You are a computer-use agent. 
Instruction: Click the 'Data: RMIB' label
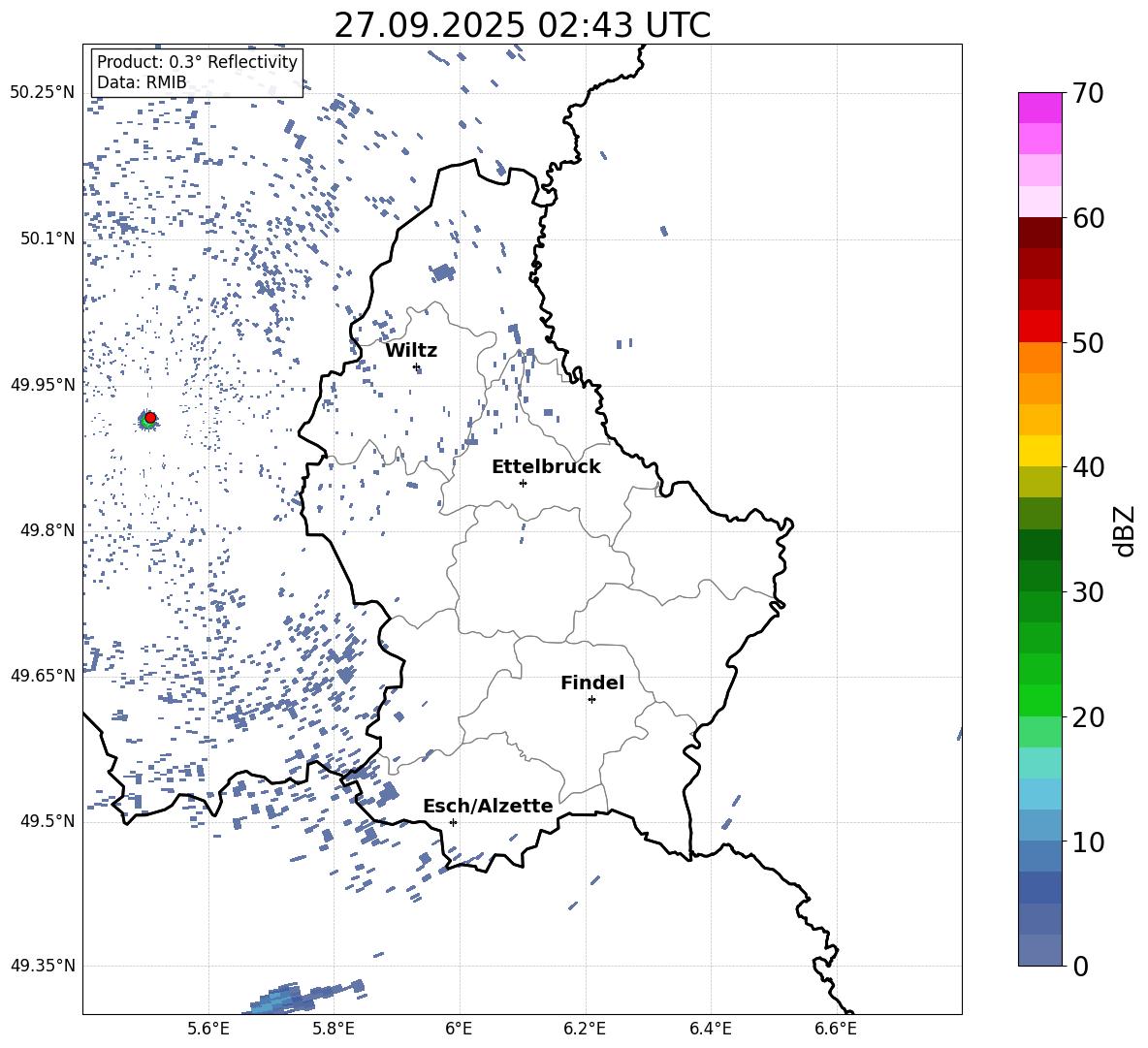click(142, 82)
